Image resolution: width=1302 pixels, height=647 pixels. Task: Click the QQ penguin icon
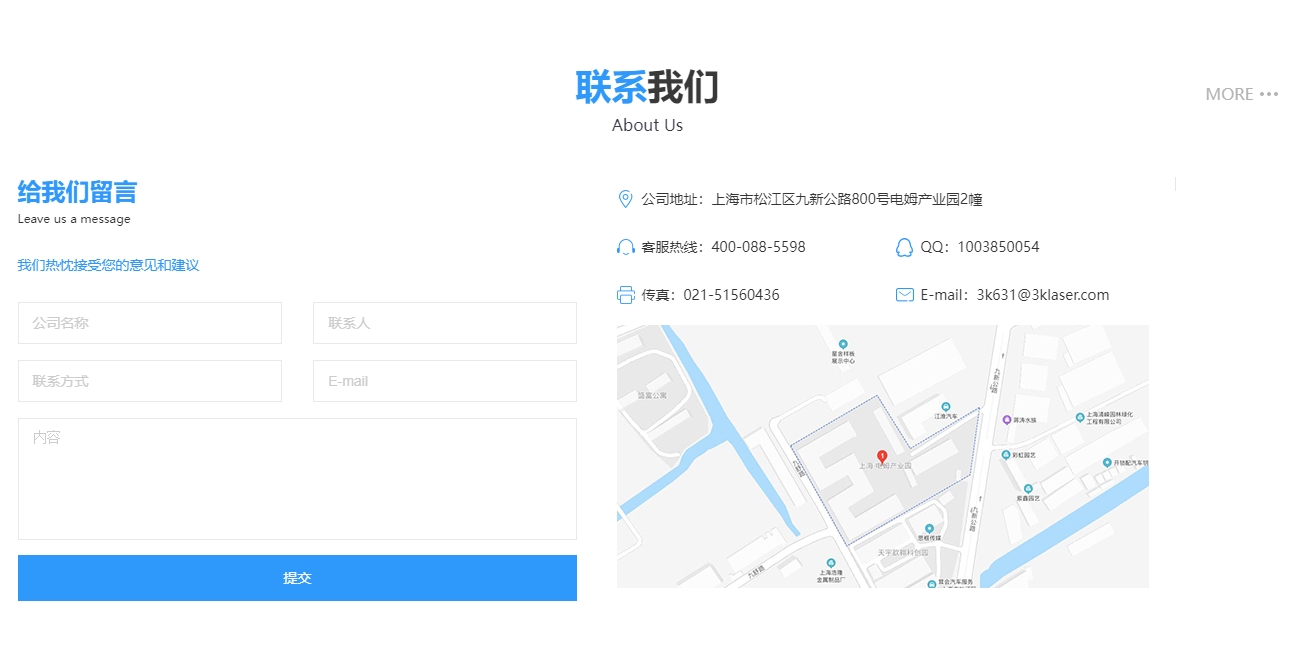[904, 247]
